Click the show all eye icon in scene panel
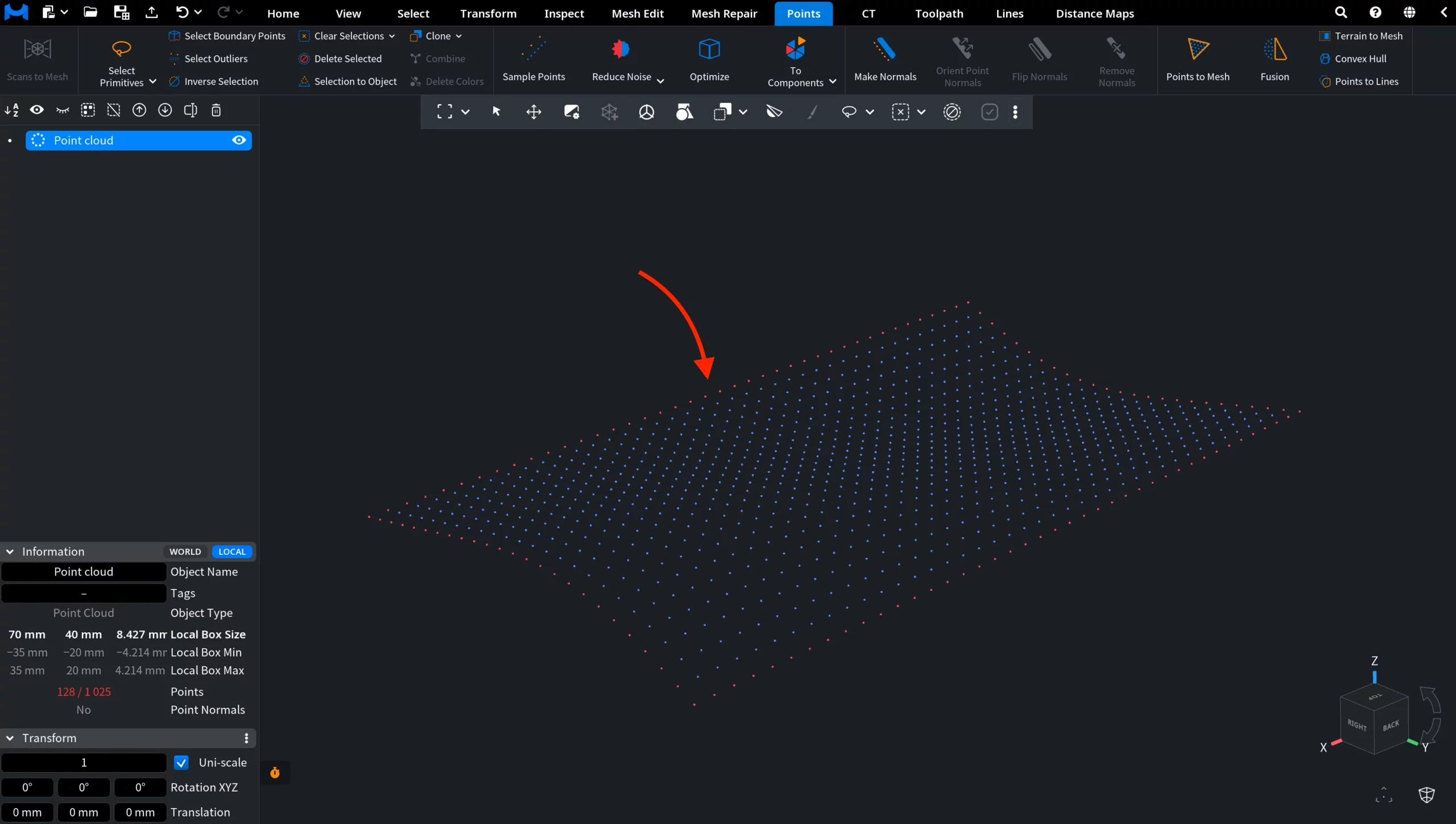Viewport: 1456px width, 824px height. [37, 110]
